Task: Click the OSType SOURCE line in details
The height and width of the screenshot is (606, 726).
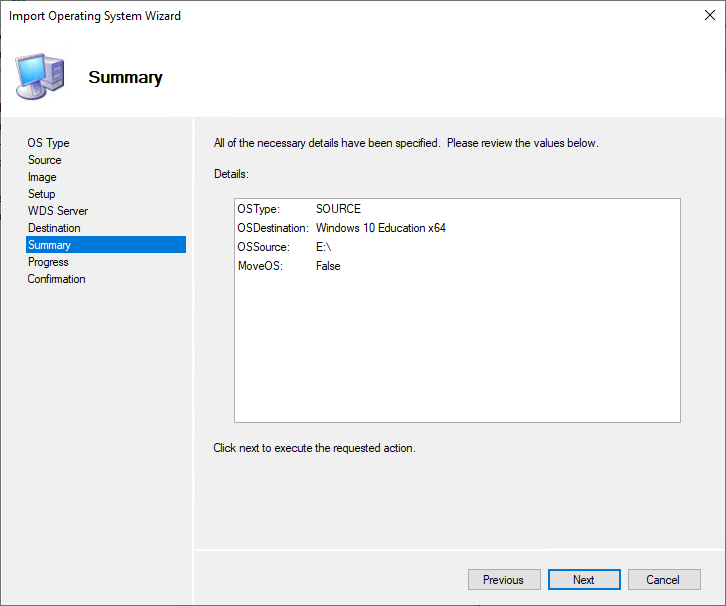Action: (x=300, y=209)
